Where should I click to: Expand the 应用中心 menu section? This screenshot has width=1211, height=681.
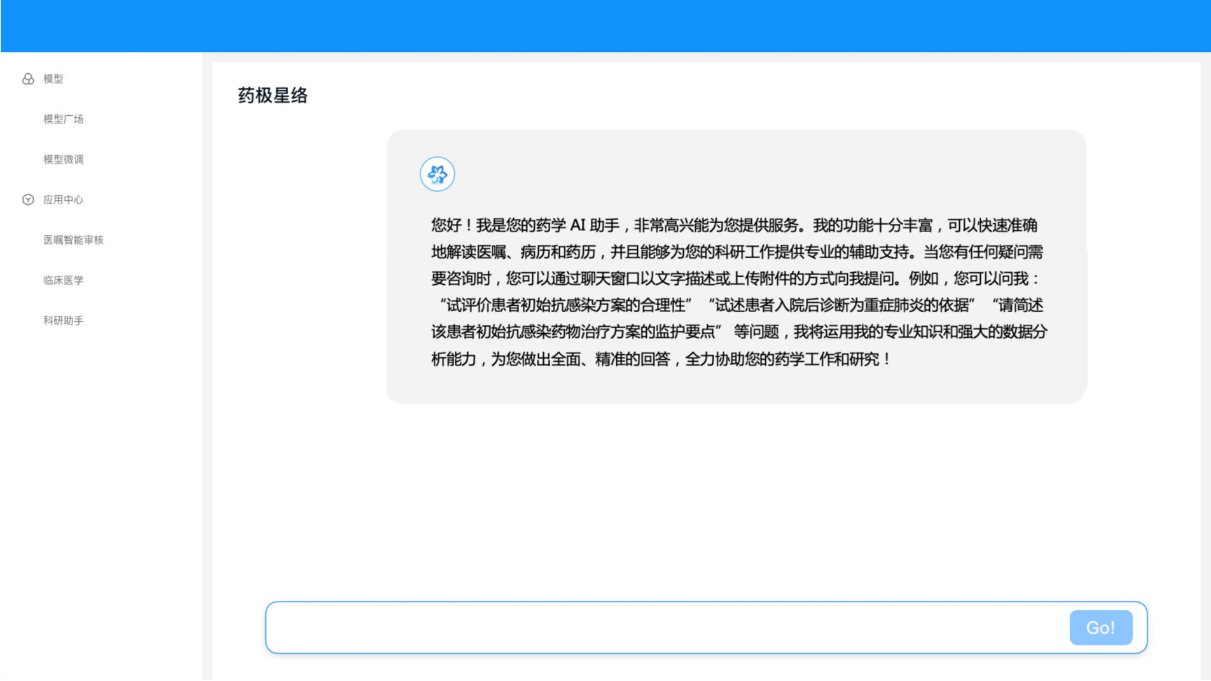coord(63,200)
